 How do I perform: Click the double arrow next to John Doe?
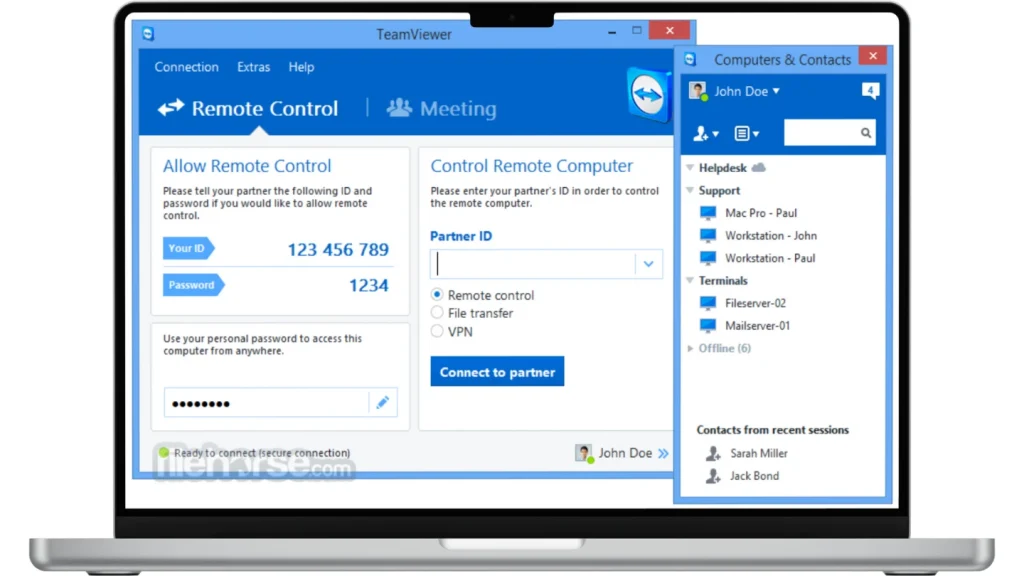pos(663,454)
